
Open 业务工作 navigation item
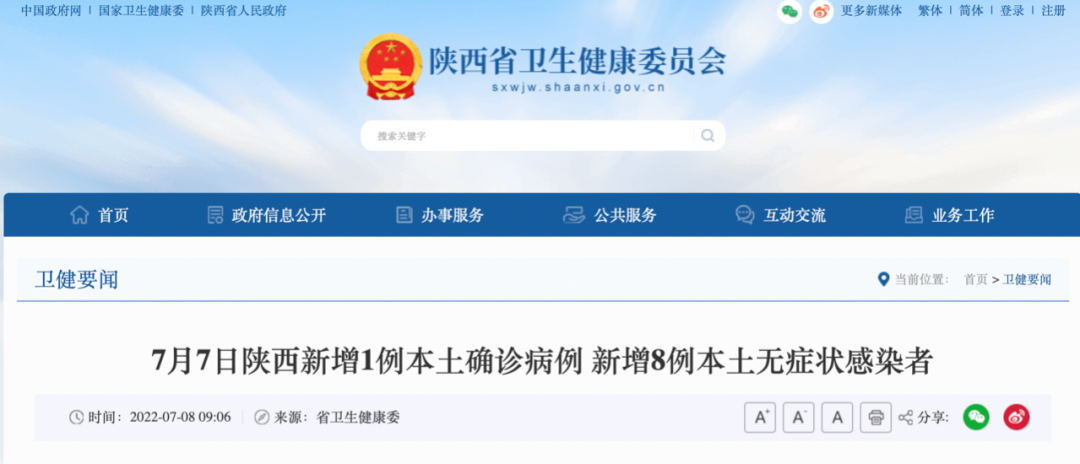[x=949, y=215]
